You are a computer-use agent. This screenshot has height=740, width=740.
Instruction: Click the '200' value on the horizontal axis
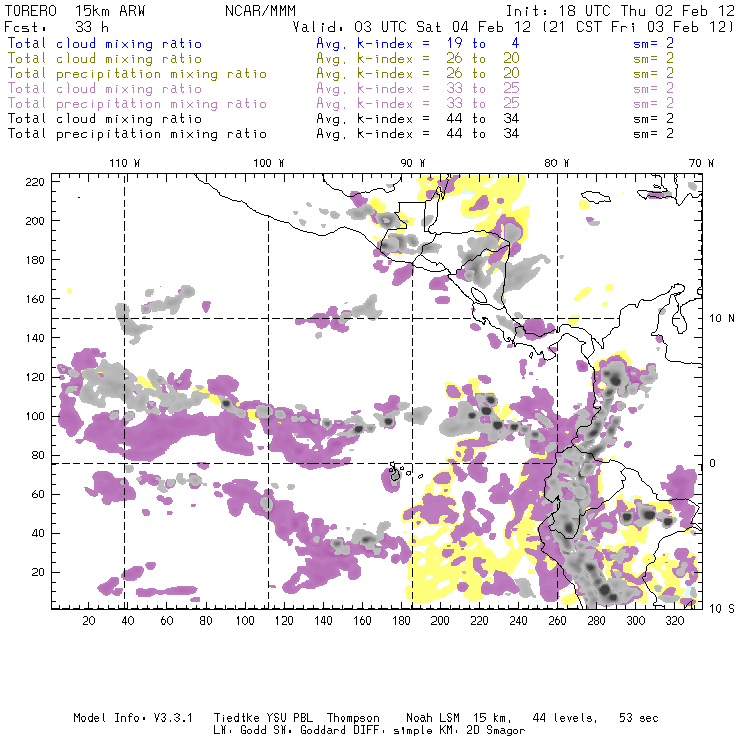click(440, 621)
